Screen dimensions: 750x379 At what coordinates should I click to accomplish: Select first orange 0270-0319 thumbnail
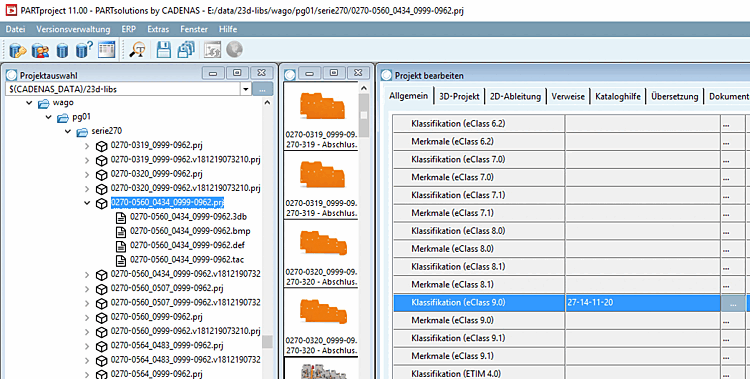tap(321, 115)
